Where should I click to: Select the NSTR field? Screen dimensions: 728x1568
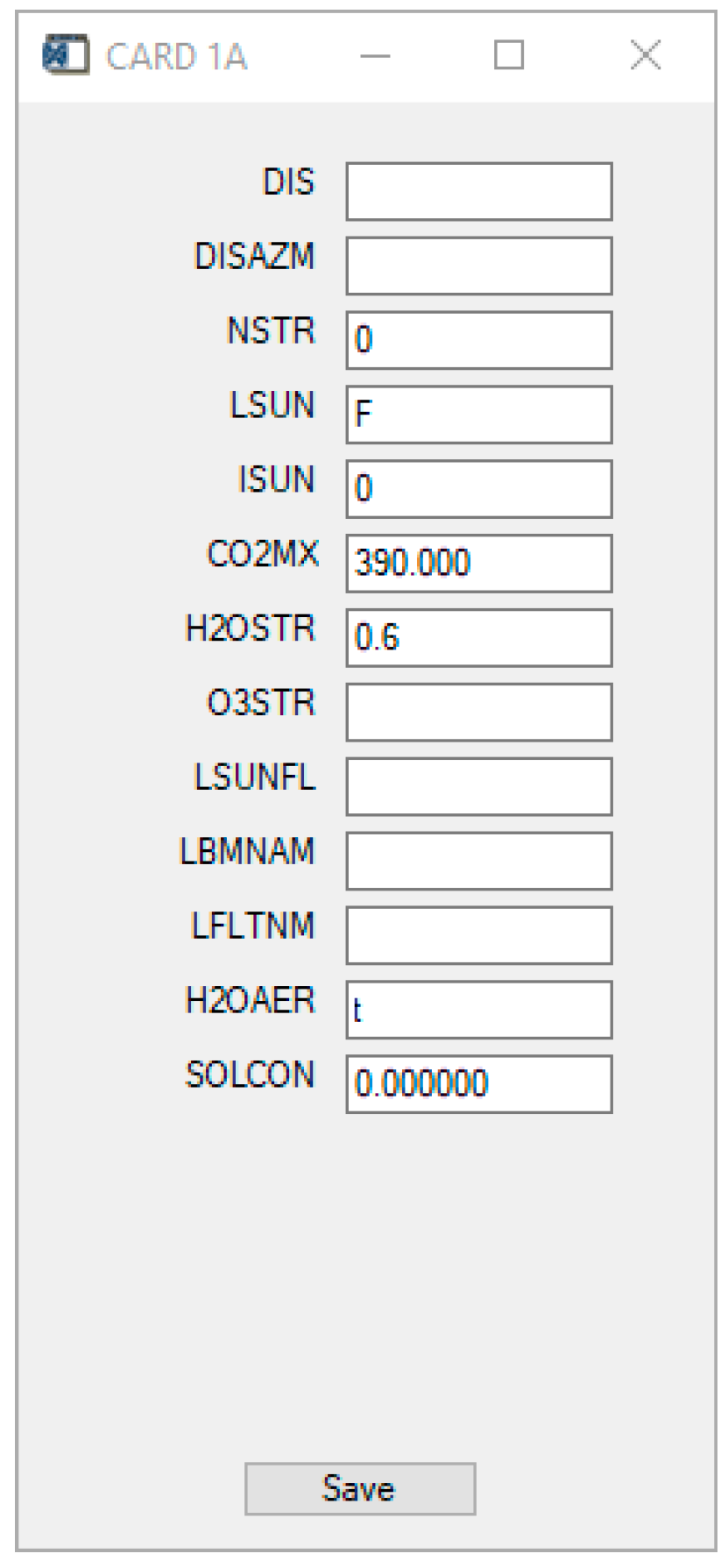[478, 340]
